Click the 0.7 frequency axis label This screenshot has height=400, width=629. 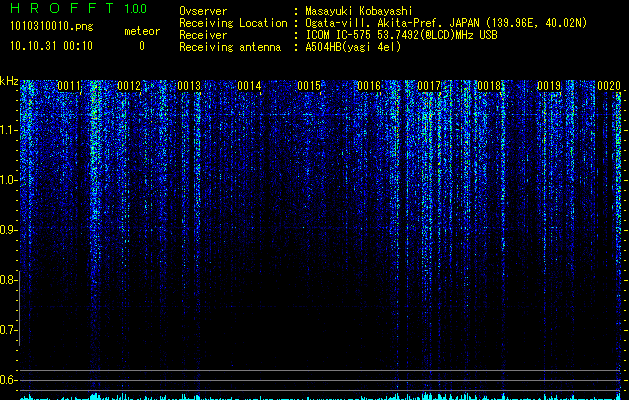pos(8,330)
